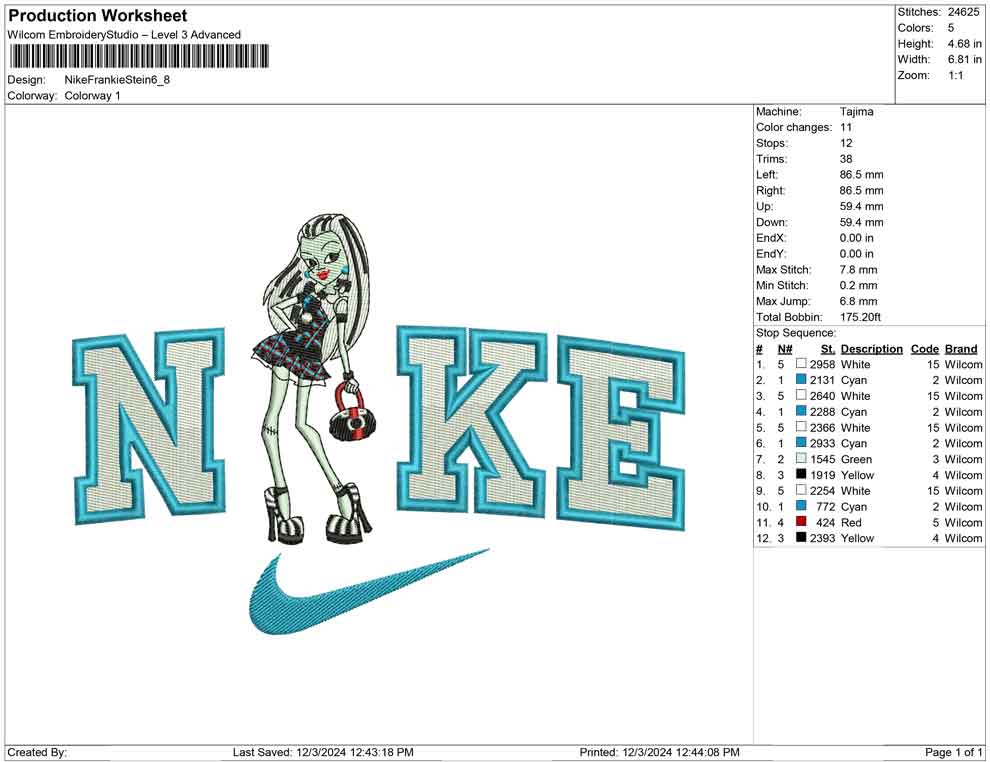Click the height value 4.68 in

click(x=964, y=44)
